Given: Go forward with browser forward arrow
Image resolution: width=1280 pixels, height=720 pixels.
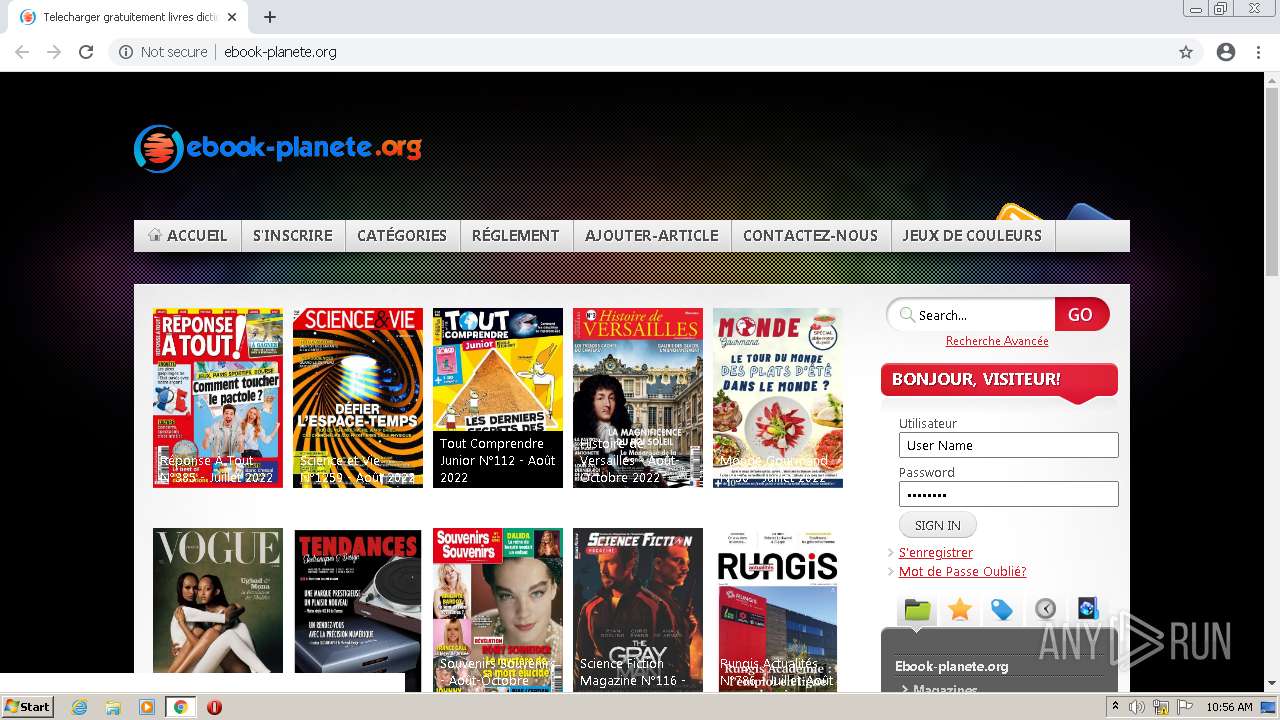Looking at the screenshot, I should click(x=54, y=52).
